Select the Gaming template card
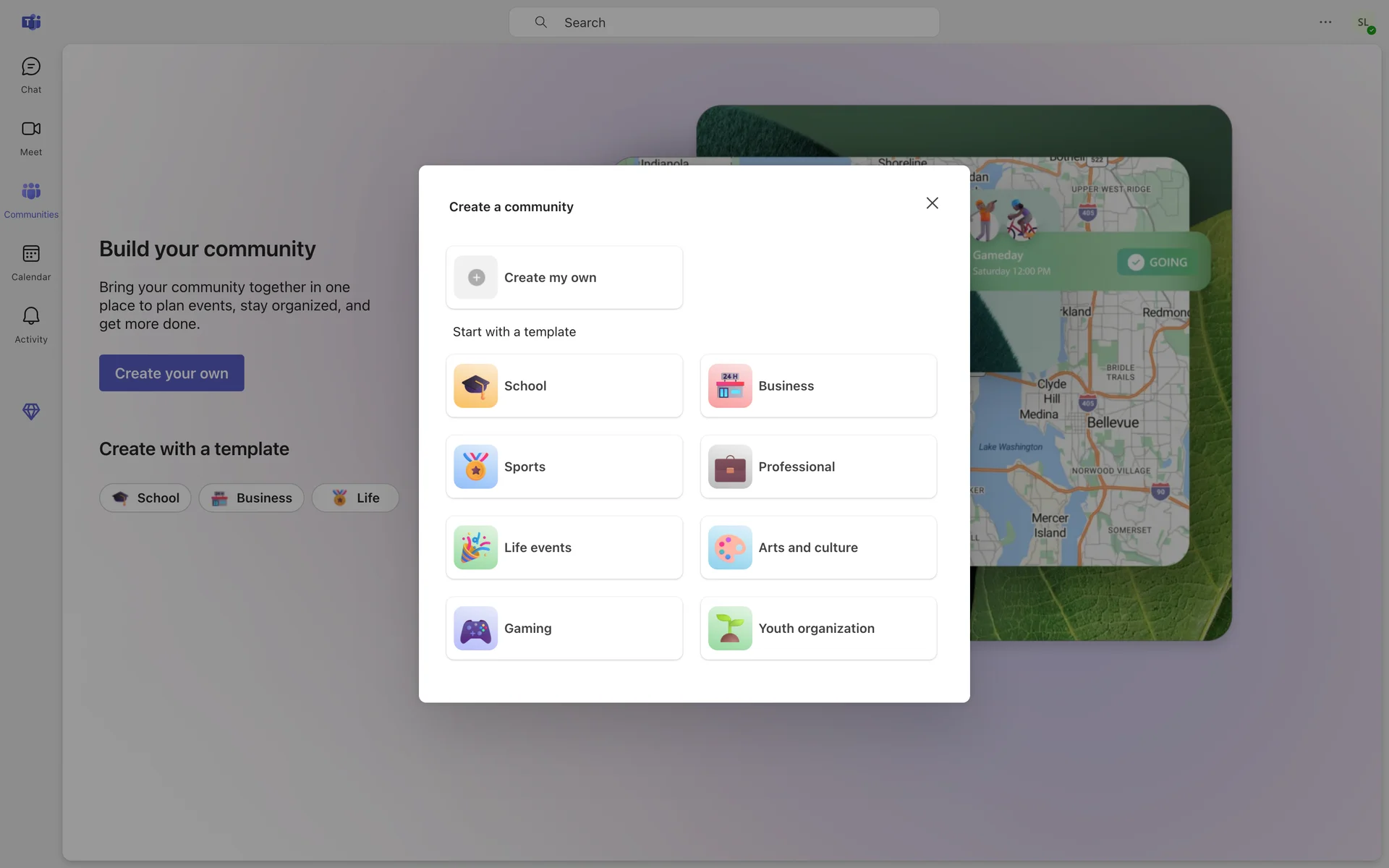Screen dimensions: 1389x868 pyautogui.click(x=564, y=629)
